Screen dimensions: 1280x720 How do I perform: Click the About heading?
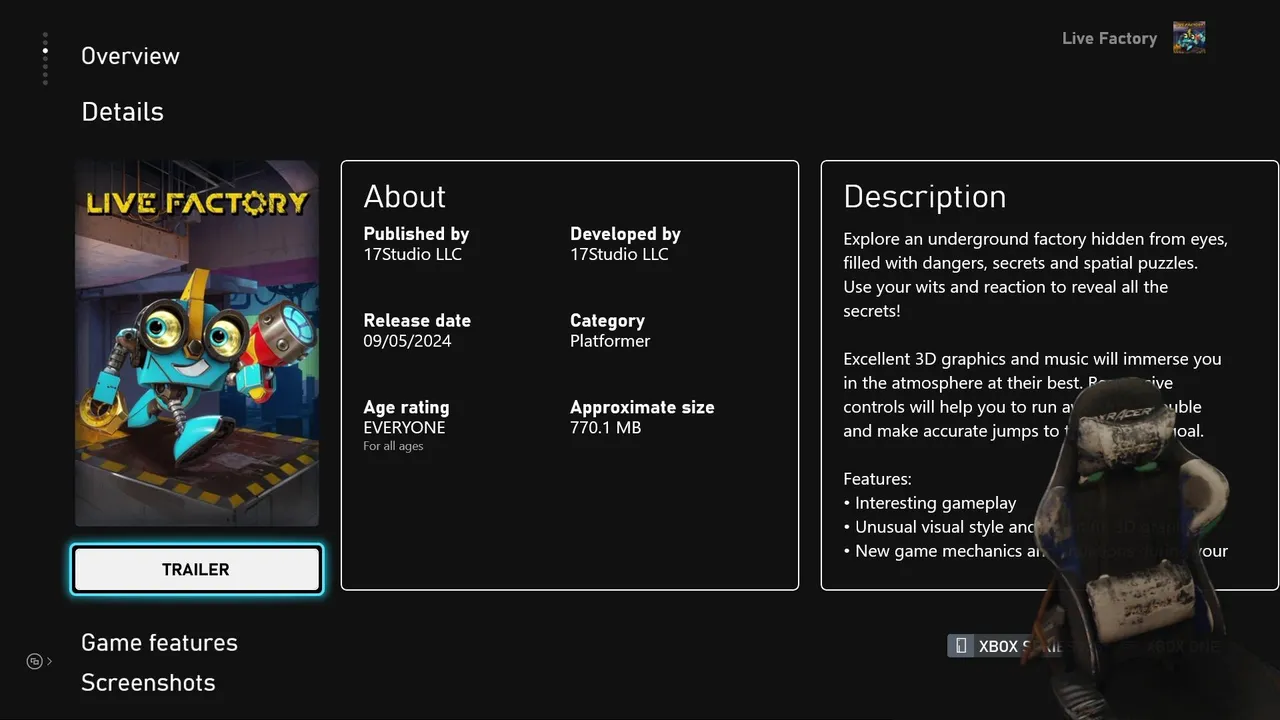click(404, 197)
